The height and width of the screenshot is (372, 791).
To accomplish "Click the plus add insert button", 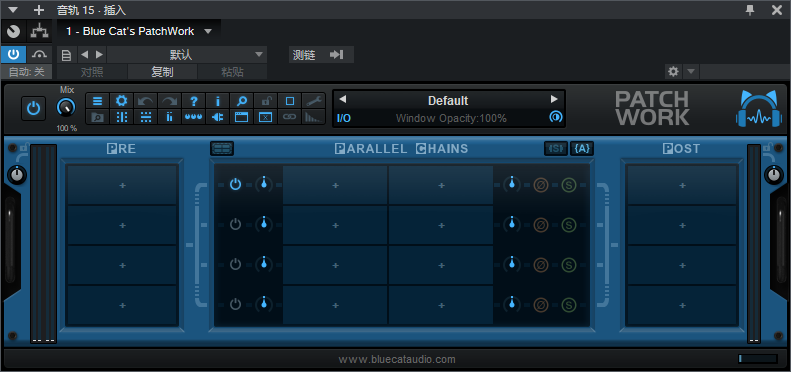I will click(38, 10).
